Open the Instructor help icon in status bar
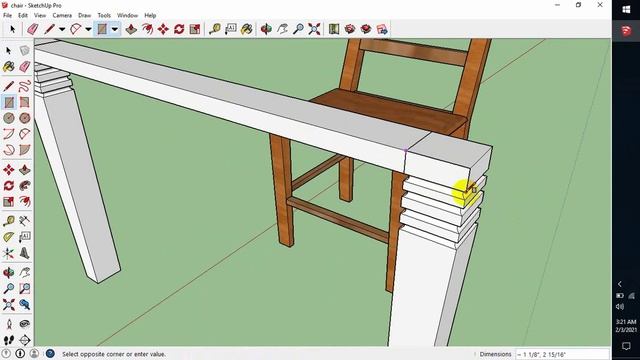Screen dimensions: 640x360 [x=50, y=354]
